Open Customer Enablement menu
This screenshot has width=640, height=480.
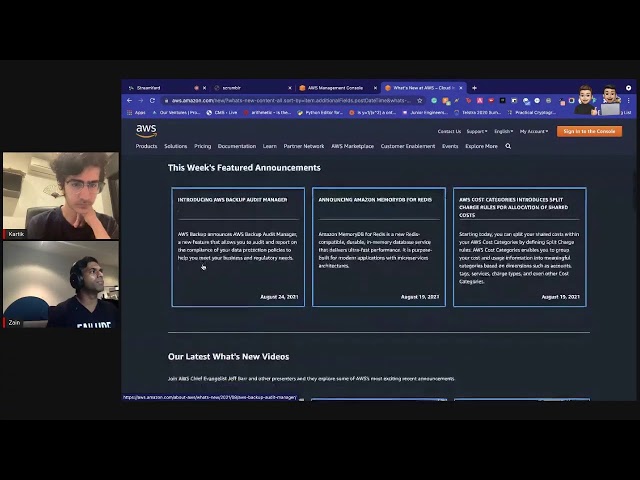click(x=408, y=146)
